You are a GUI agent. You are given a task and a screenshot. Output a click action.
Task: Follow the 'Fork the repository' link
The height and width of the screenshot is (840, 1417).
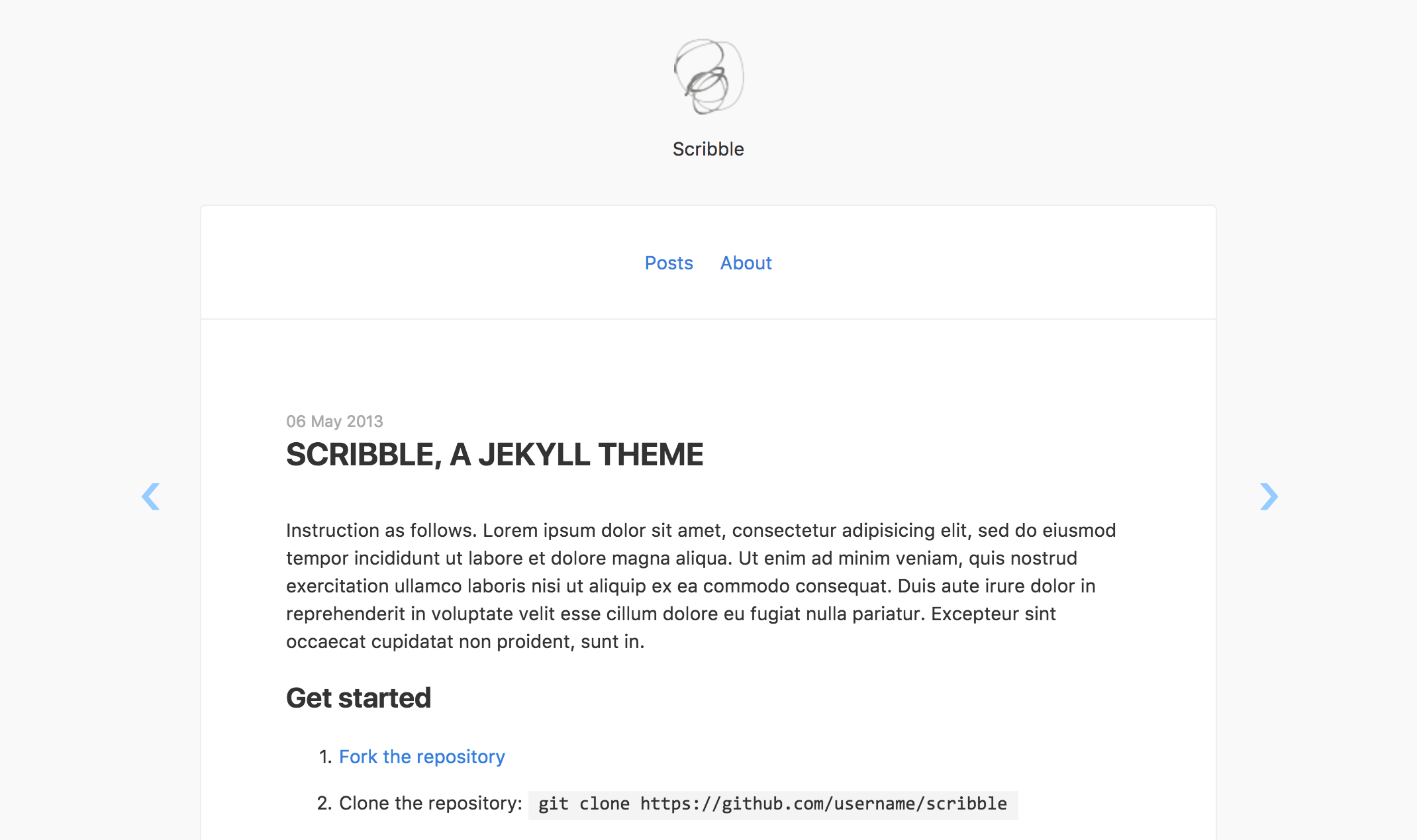422,757
